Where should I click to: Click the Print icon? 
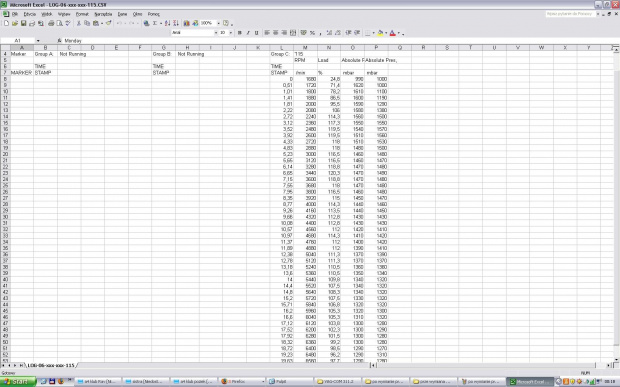coord(51,23)
